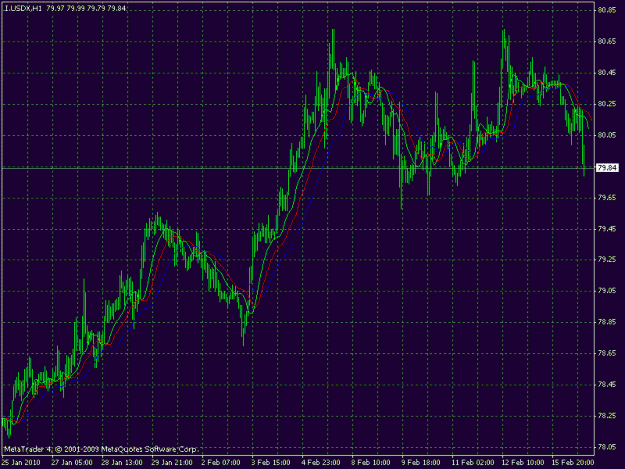Click the 4 Feb 23:00 time label
Screen dimensions: 625x469
coord(320,463)
